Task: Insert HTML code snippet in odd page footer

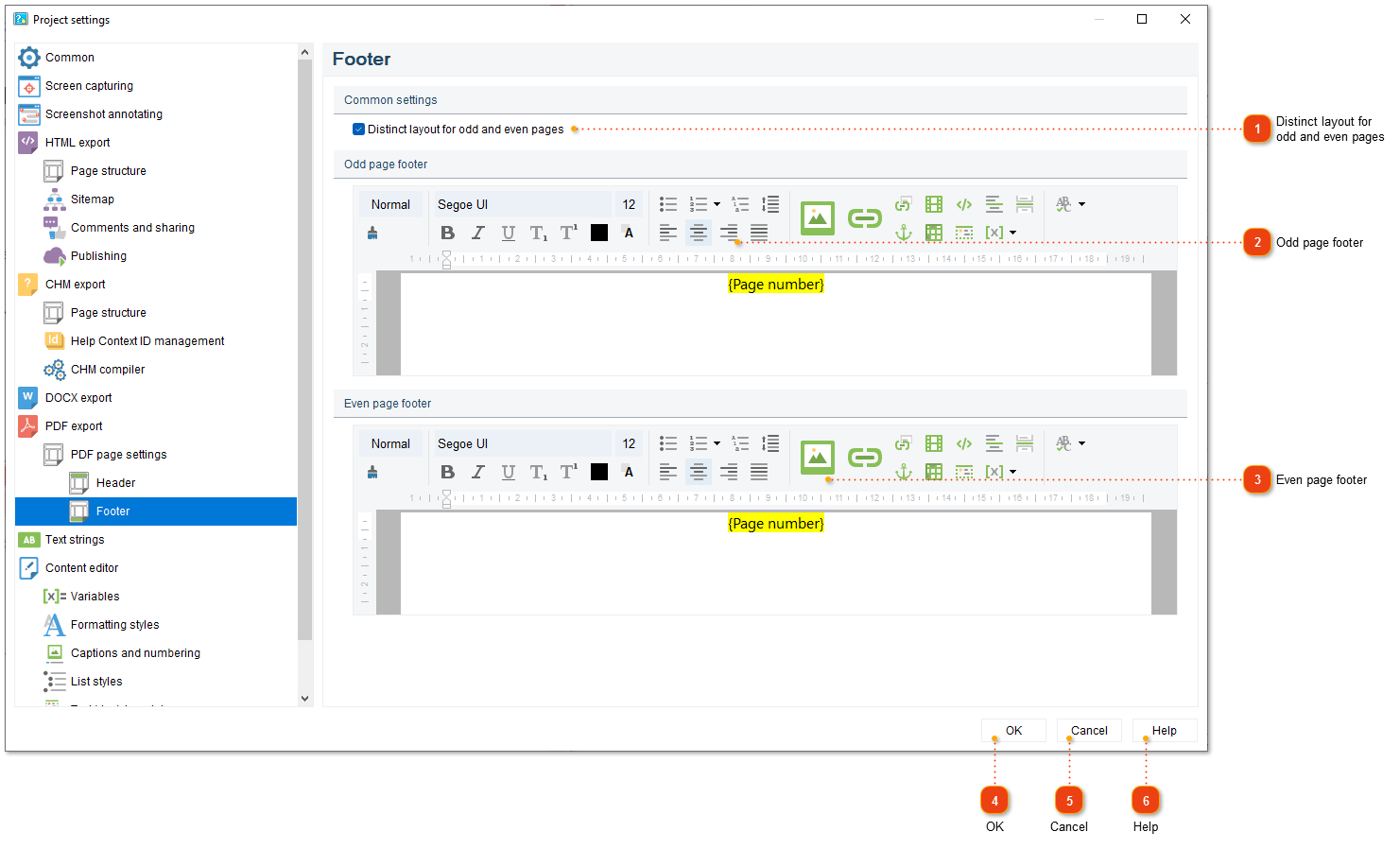Action: pos(964,204)
